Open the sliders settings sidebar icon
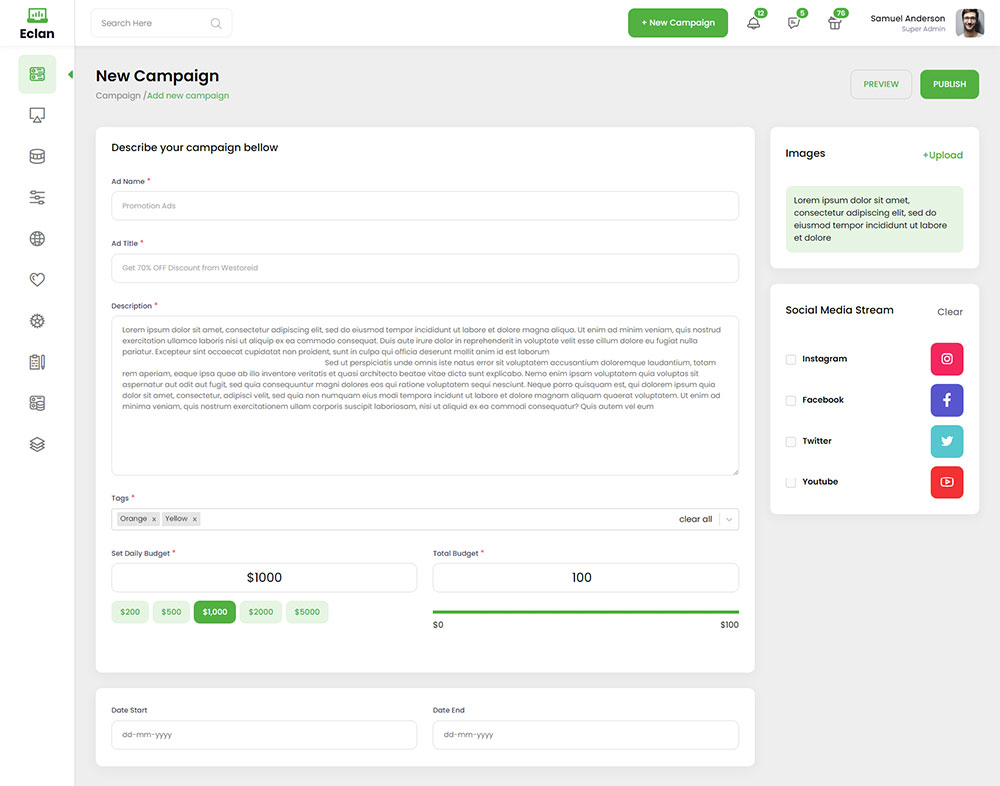 pos(37,198)
